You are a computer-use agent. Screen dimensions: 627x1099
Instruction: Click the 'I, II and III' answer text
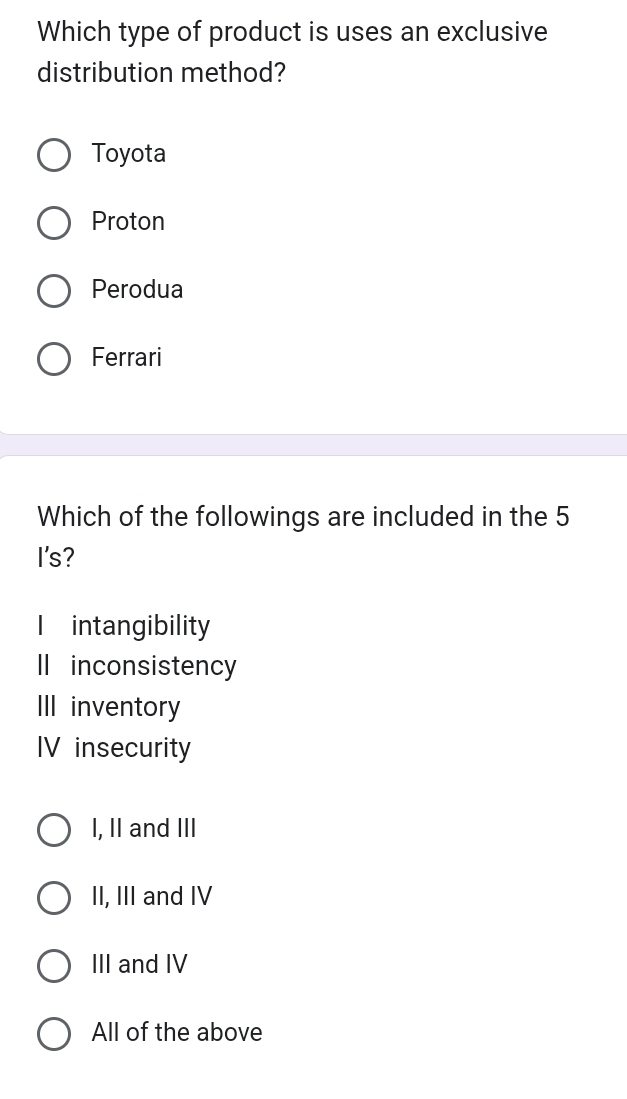(144, 829)
